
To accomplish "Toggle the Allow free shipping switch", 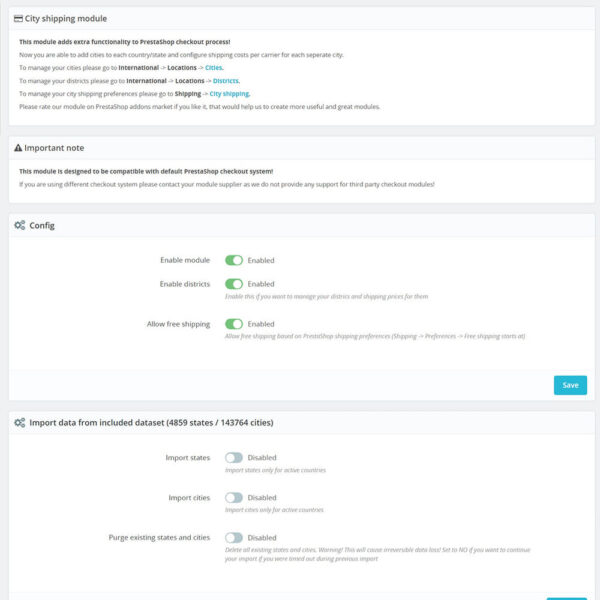I will point(234,324).
